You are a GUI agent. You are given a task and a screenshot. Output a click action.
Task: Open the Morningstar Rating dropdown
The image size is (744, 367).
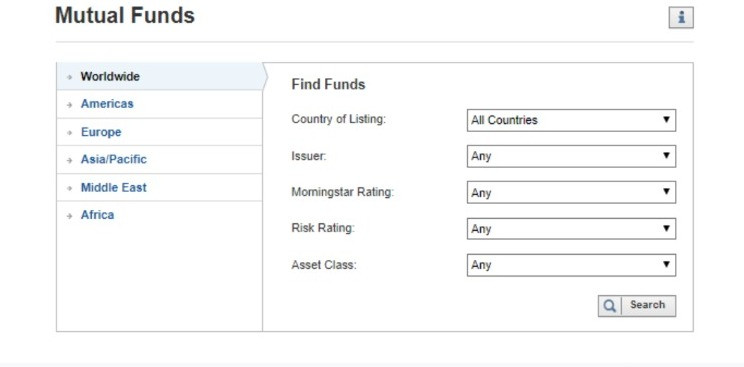[571, 192]
